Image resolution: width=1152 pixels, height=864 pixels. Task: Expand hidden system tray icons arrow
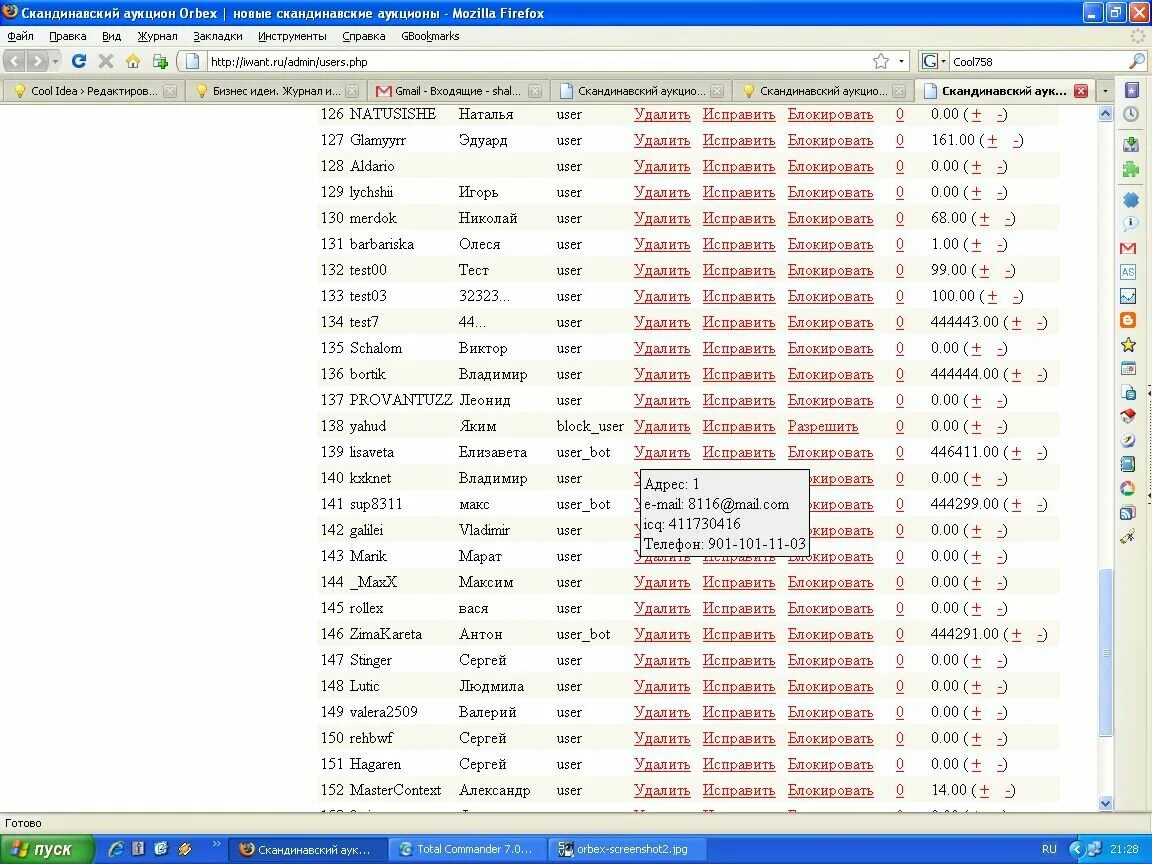tap(1076, 849)
